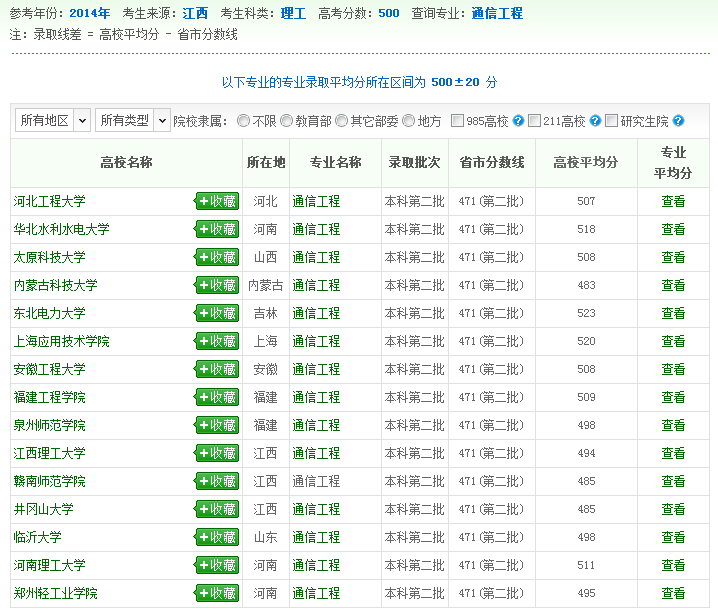Click +收藏 for 安徽工程大学
This screenshot has height=616, width=718.
tap(217, 369)
